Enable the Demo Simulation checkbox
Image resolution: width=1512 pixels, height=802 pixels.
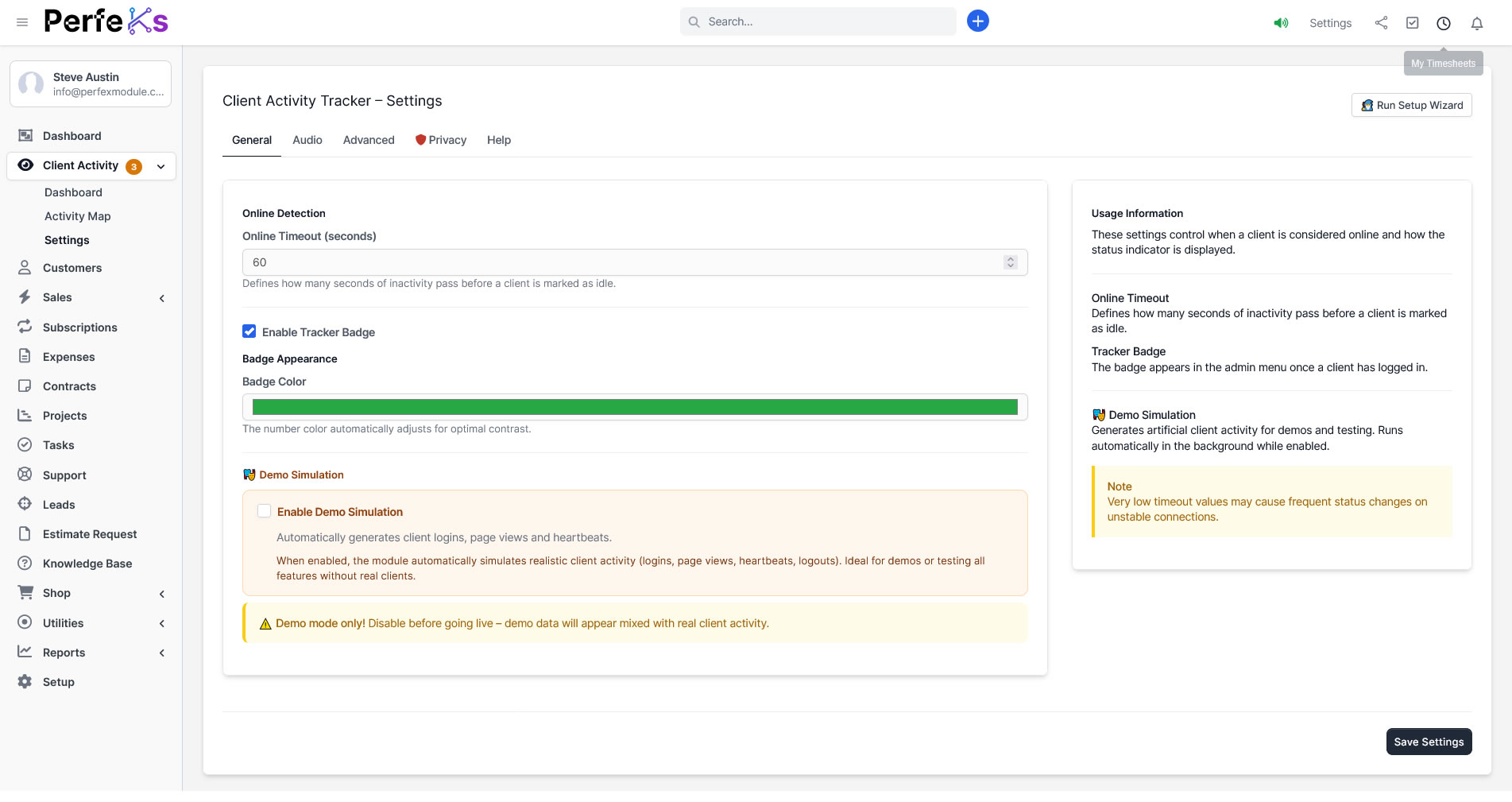pyautogui.click(x=265, y=511)
